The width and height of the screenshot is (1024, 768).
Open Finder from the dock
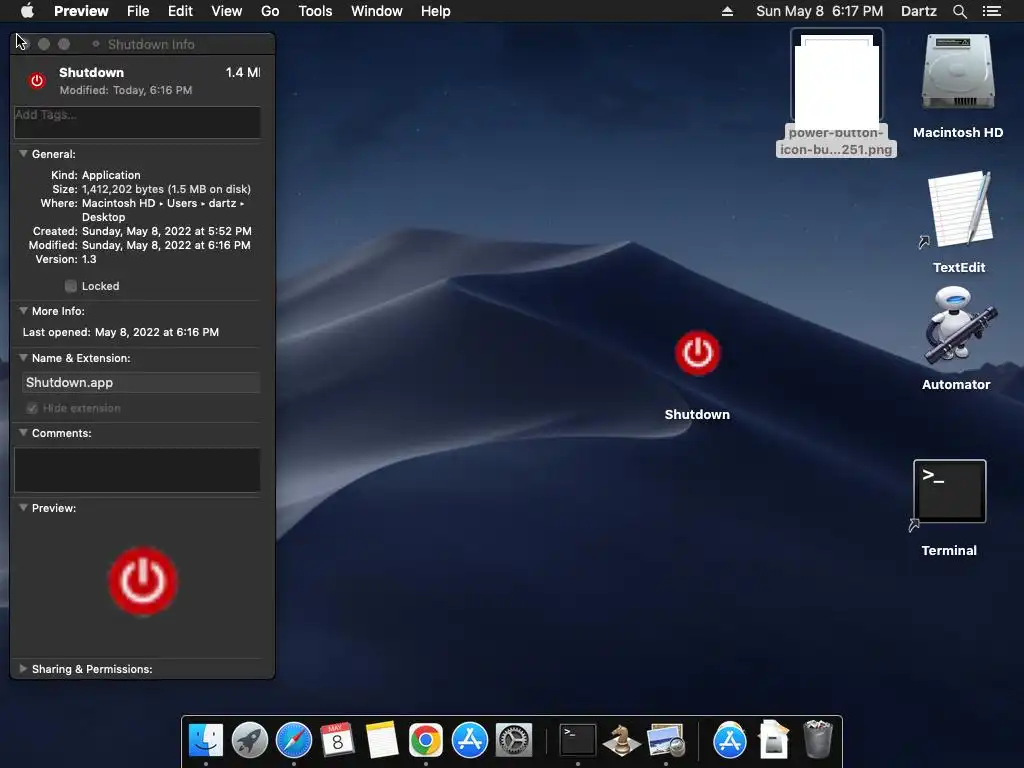click(x=206, y=741)
